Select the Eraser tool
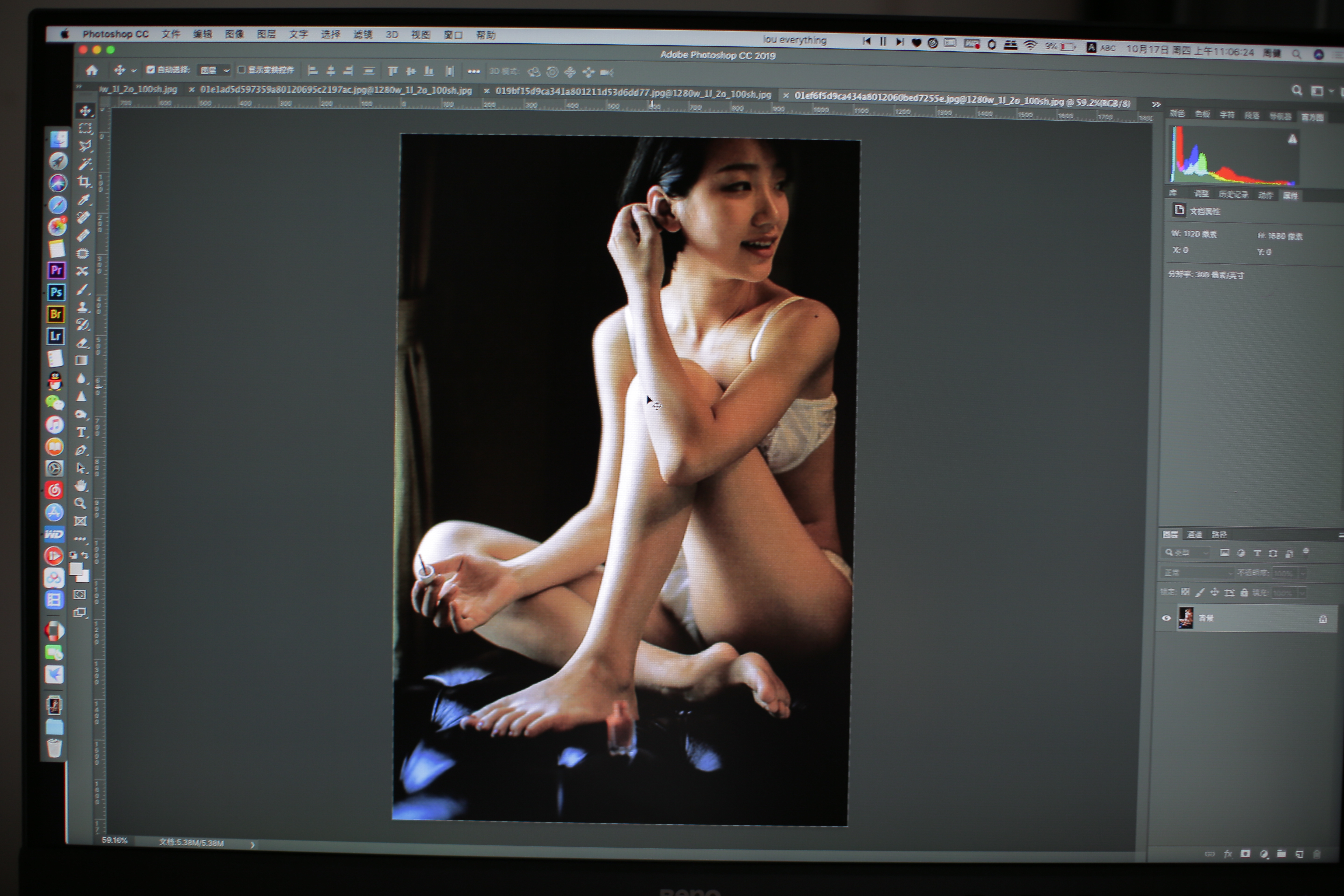Screen dimensions: 1344x896 point(82,343)
